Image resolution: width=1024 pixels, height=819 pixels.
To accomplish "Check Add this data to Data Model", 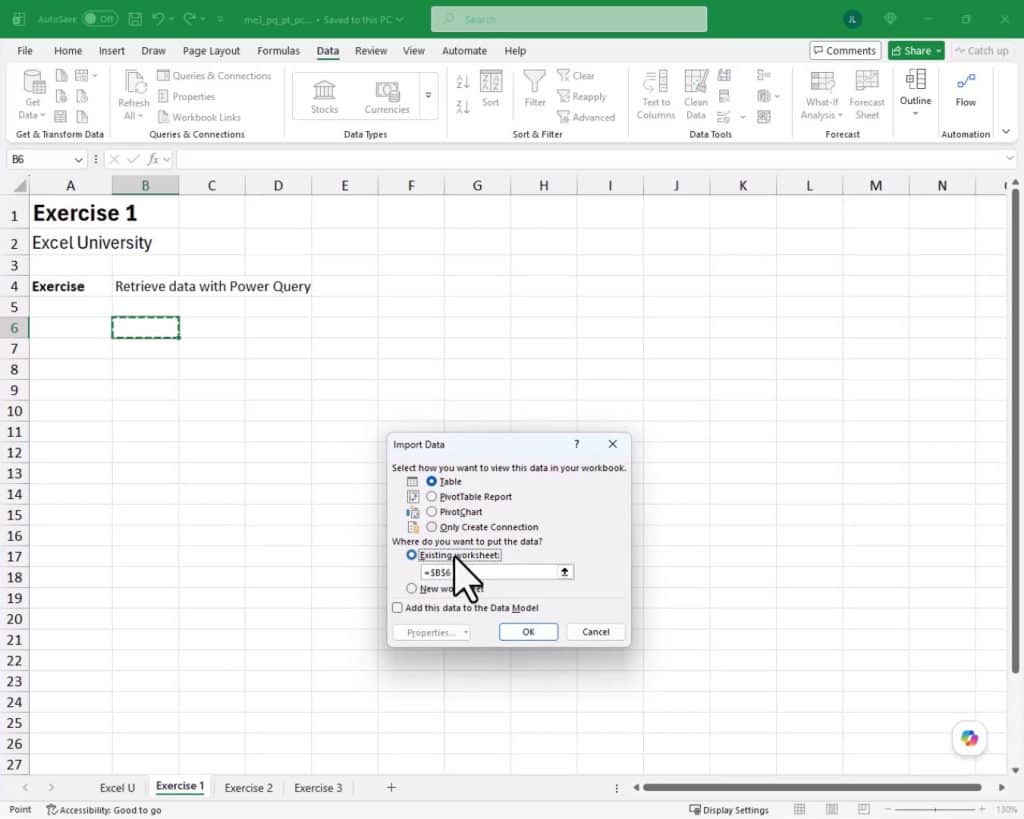I will [397, 607].
